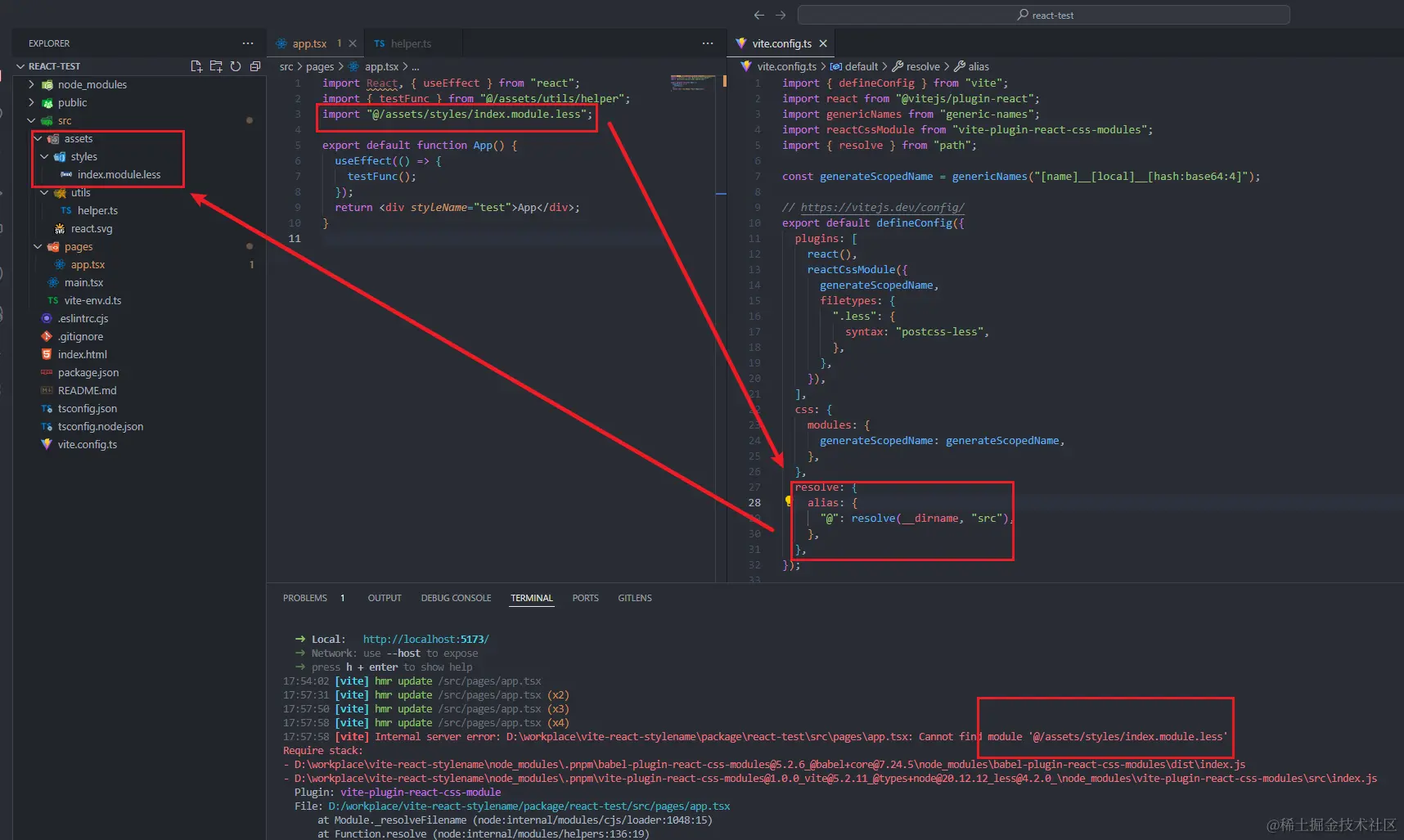Refresh the Explorer file tree
This screenshot has width=1404, height=840.
236,66
